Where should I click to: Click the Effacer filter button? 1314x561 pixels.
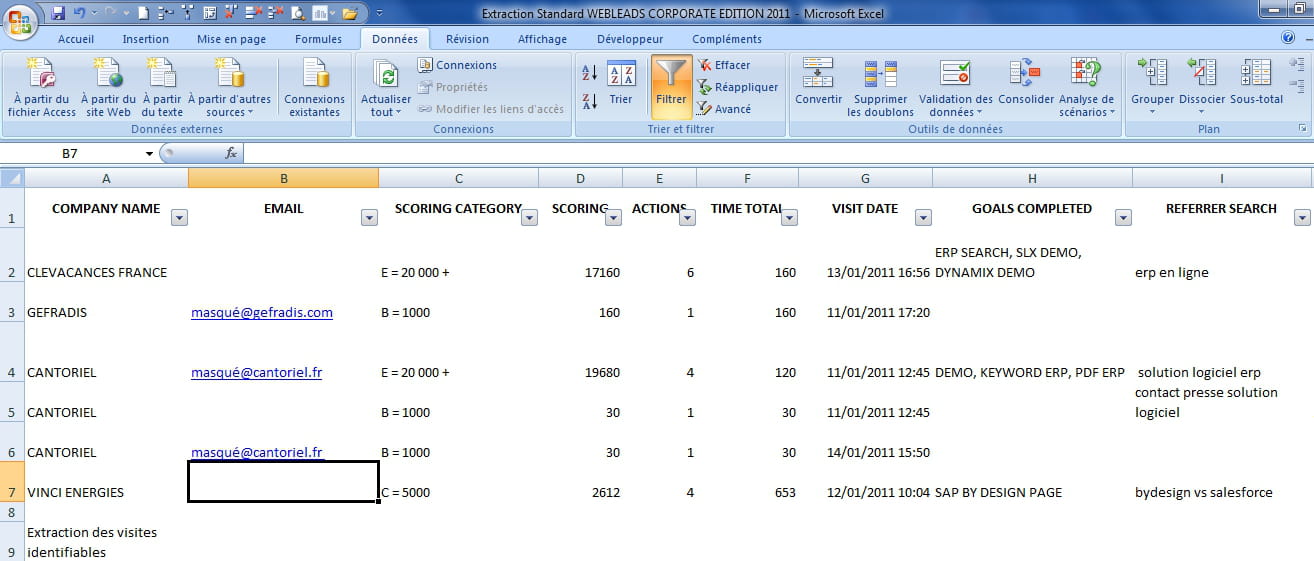731,65
